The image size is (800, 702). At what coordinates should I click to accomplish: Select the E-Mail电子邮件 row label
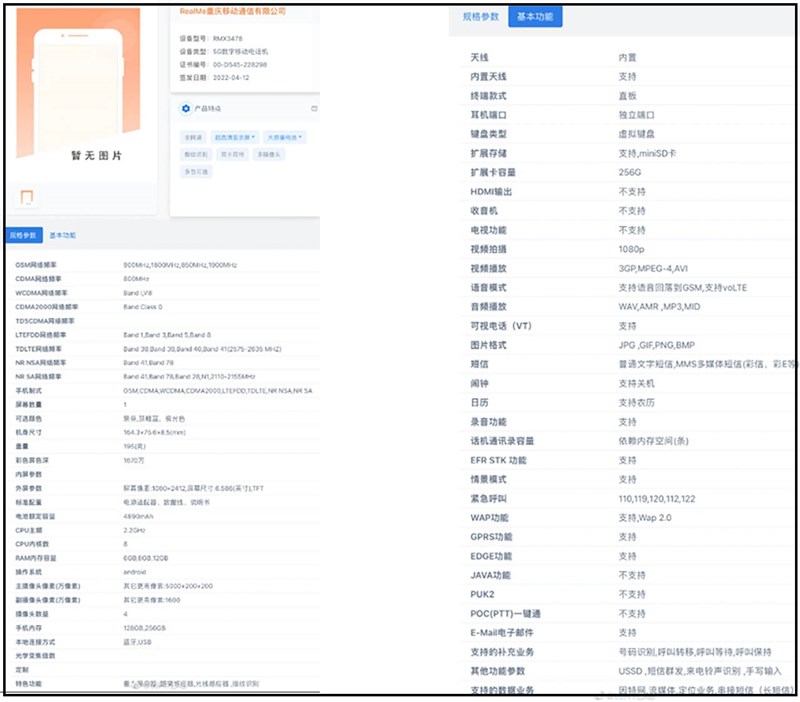pyautogui.click(x=502, y=633)
